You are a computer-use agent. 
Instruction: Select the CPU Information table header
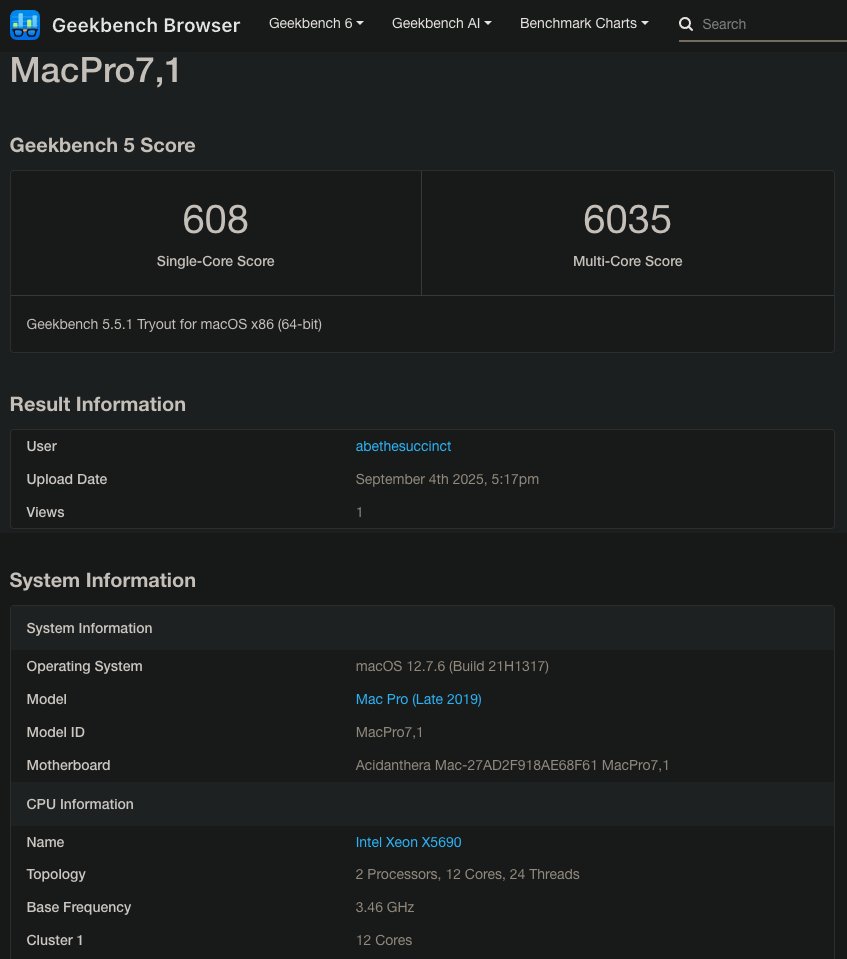(422, 804)
